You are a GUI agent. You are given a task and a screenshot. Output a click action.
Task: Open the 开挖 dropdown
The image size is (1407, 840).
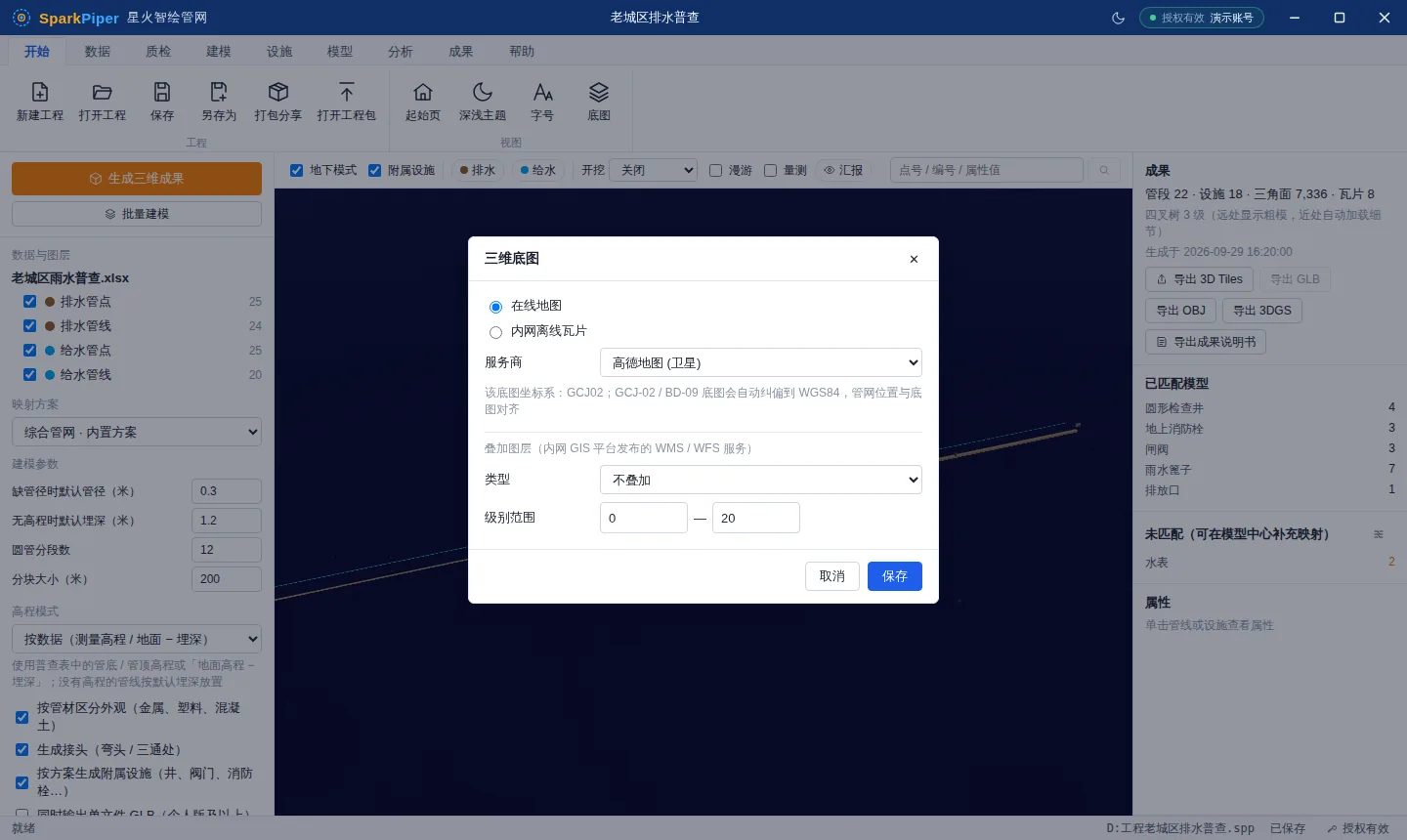pyautogui.click(x=653, y=170)
